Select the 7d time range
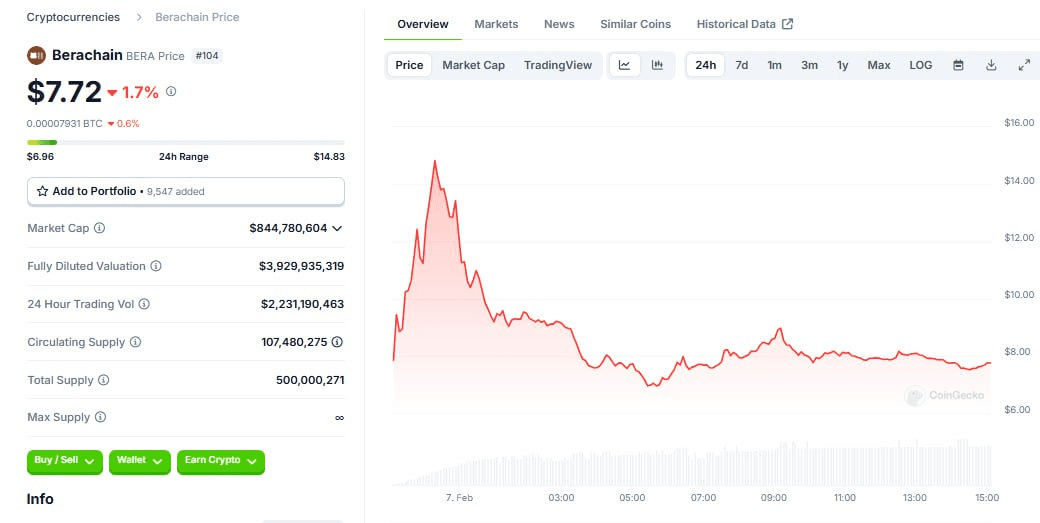The width and height of the screenshot is (1040, 523). click(x=742, y=65)
